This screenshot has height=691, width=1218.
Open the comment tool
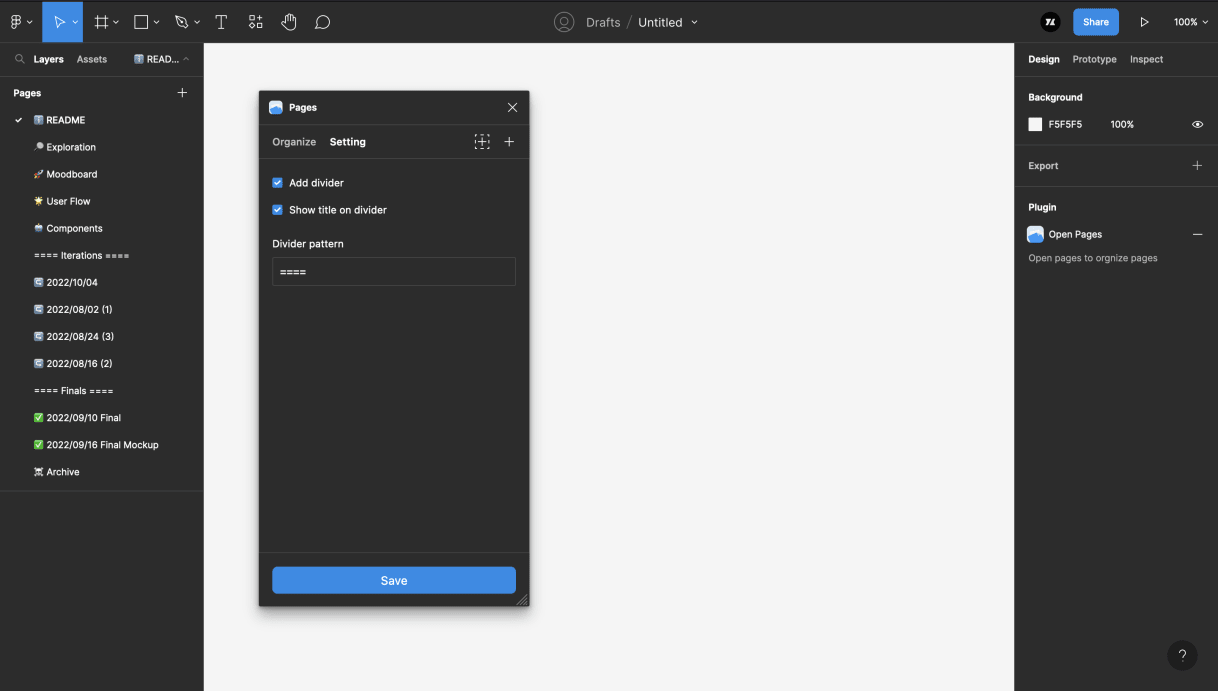click(x=322, y=21)
